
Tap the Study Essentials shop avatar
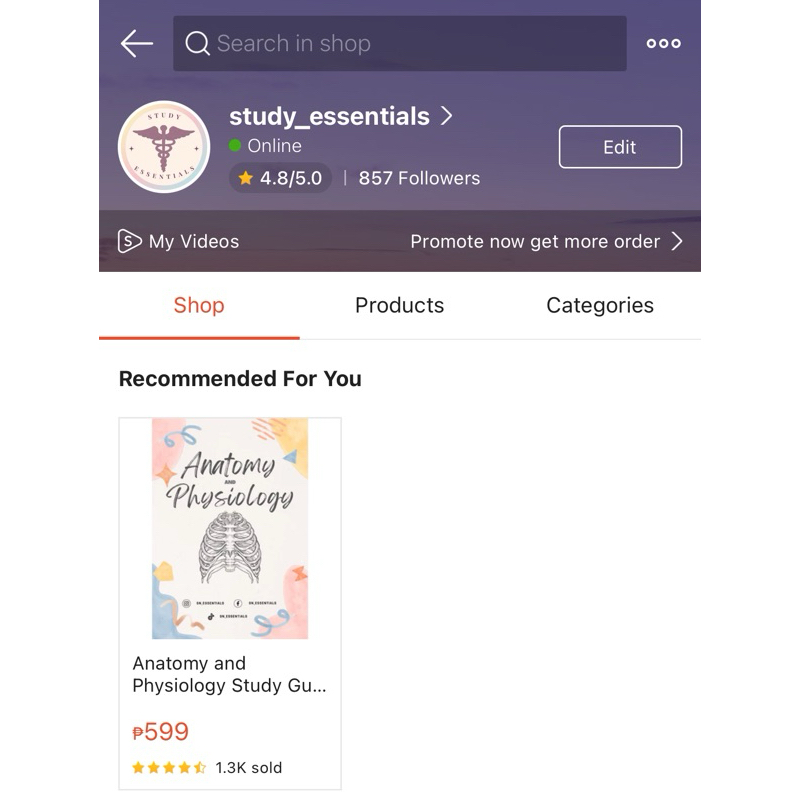[164, 147]
